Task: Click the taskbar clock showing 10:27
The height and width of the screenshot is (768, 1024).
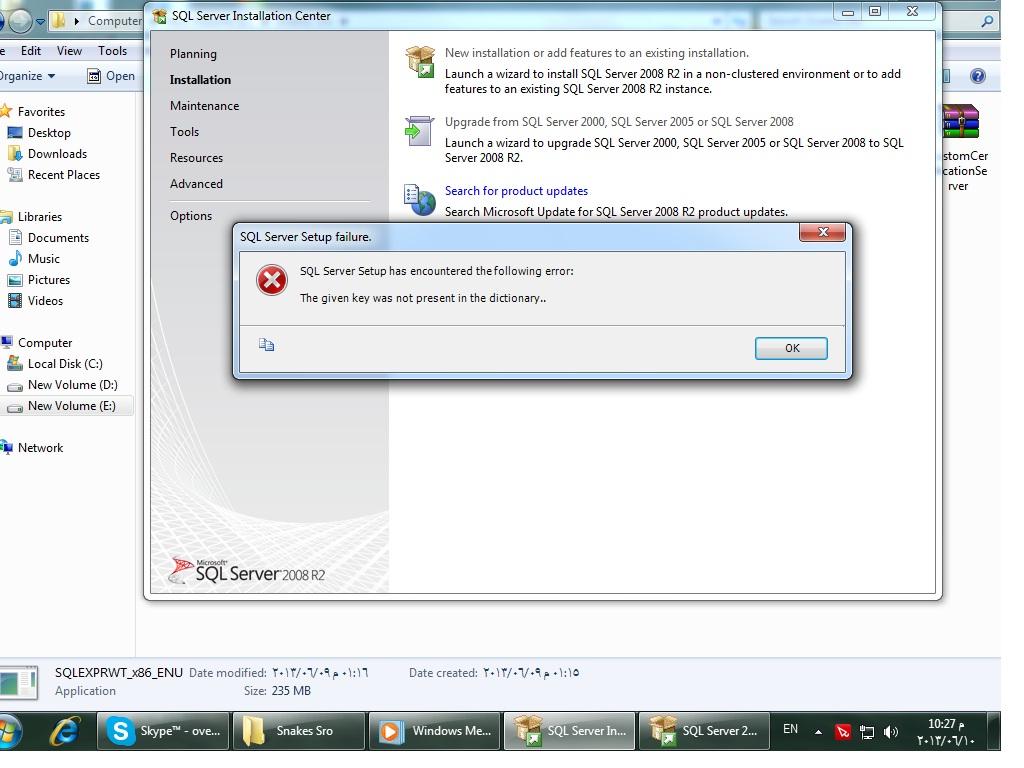Action: [x=946, y=732]
